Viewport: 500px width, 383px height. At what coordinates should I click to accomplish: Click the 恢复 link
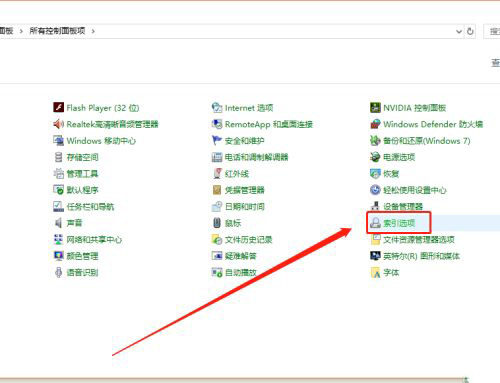pyautogui.click(x=391, y=173)
